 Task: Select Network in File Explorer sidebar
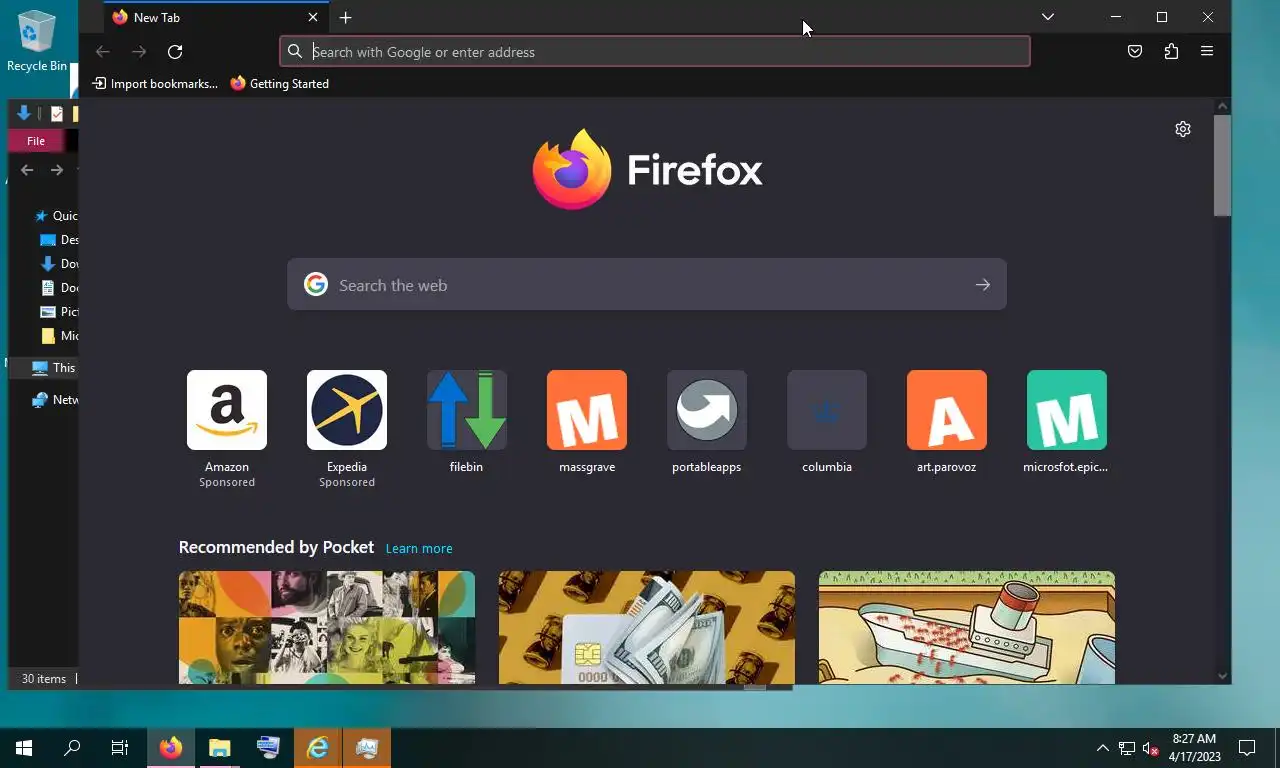54,400
